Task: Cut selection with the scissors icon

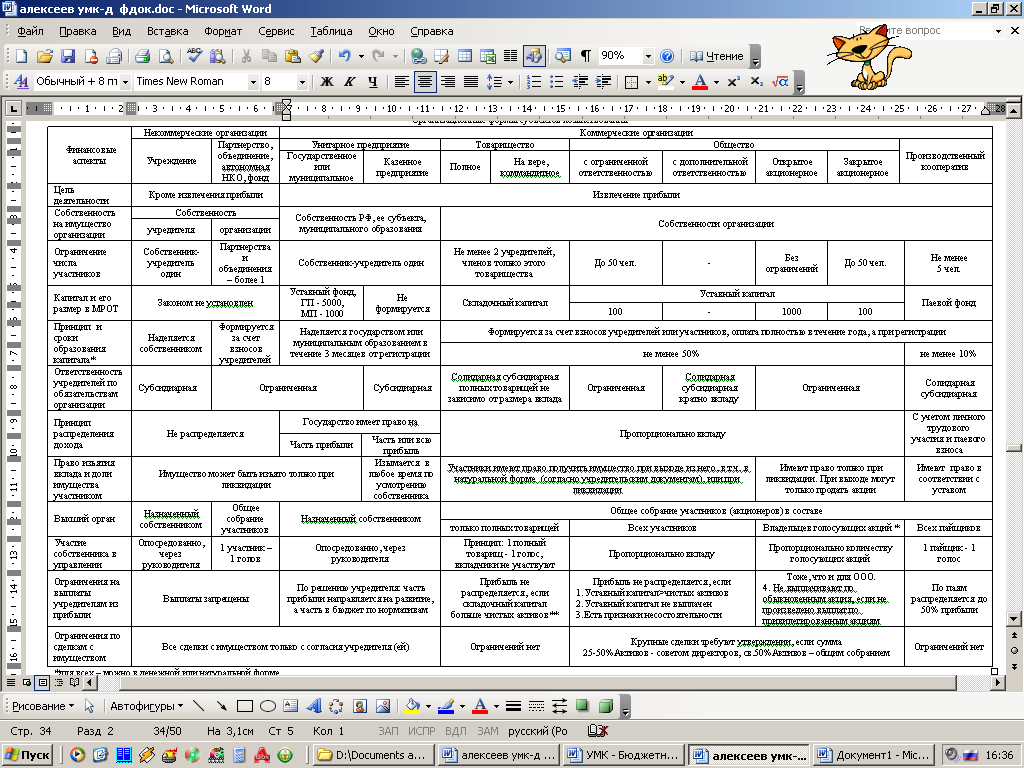Action: tap(246, 56)
